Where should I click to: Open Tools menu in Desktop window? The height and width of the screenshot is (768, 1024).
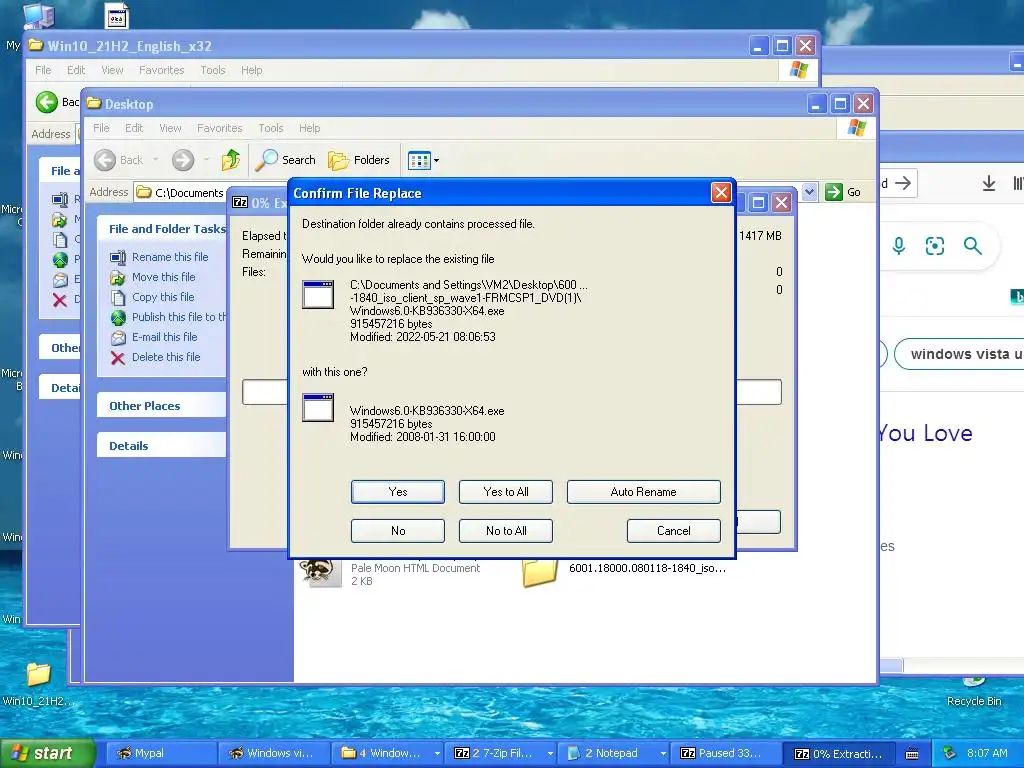click(270, 128)
